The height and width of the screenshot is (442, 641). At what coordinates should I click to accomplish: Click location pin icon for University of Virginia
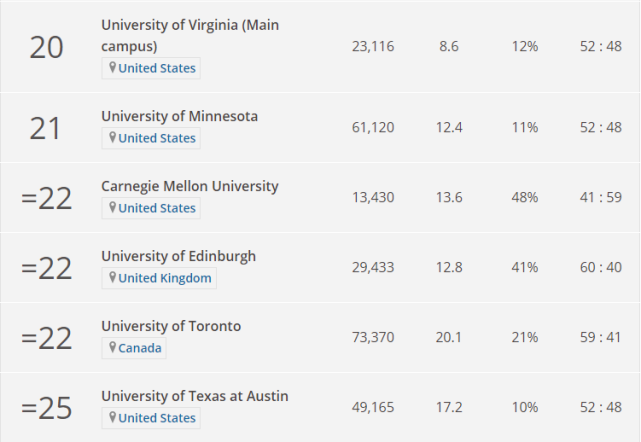tap(113, 68)
